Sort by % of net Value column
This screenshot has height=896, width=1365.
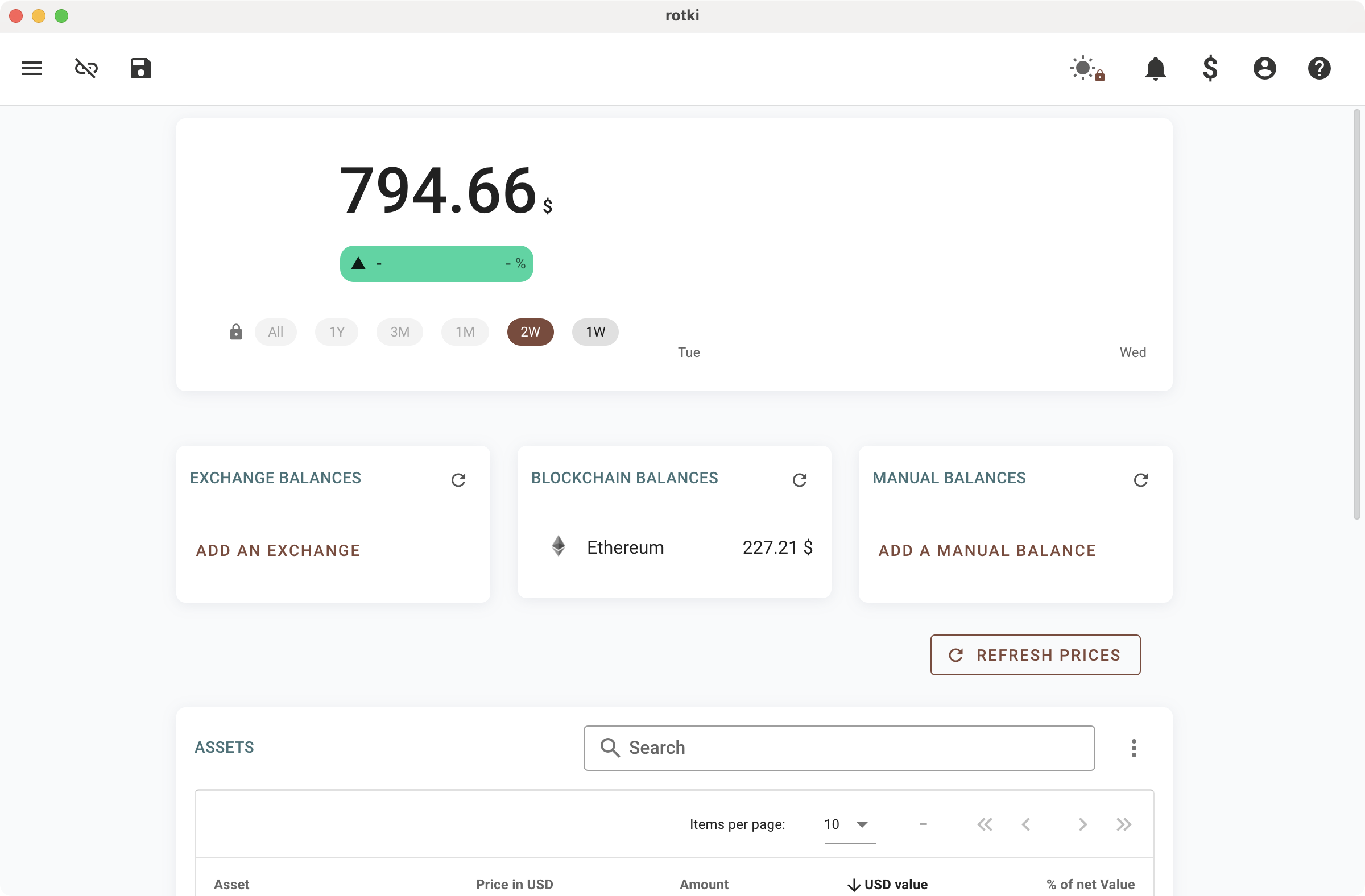point(1090,884)
